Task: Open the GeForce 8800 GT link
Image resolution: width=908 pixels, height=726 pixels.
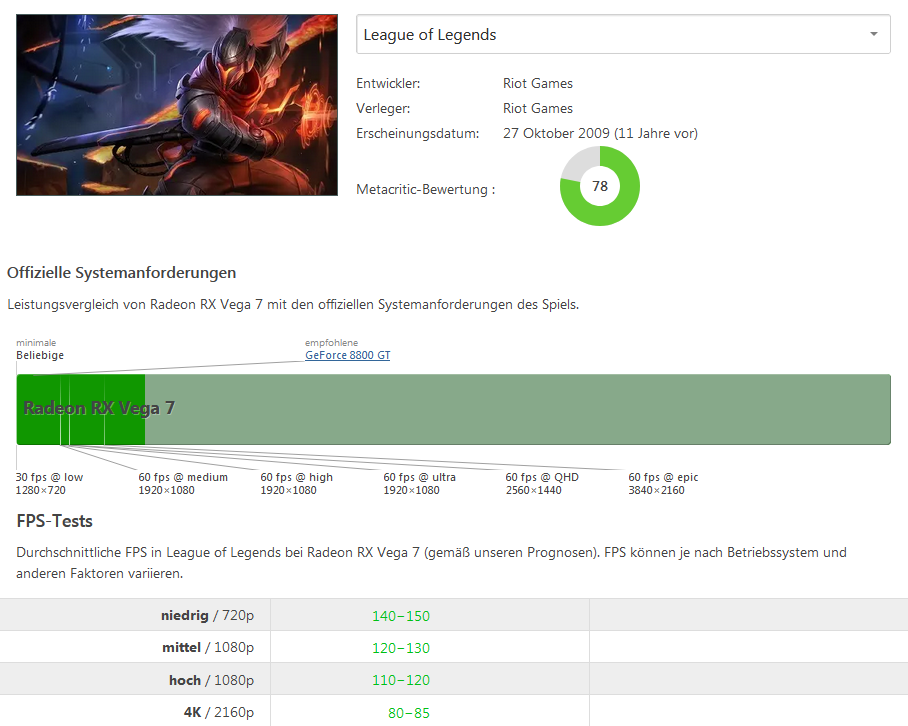Action: point(347,355)
